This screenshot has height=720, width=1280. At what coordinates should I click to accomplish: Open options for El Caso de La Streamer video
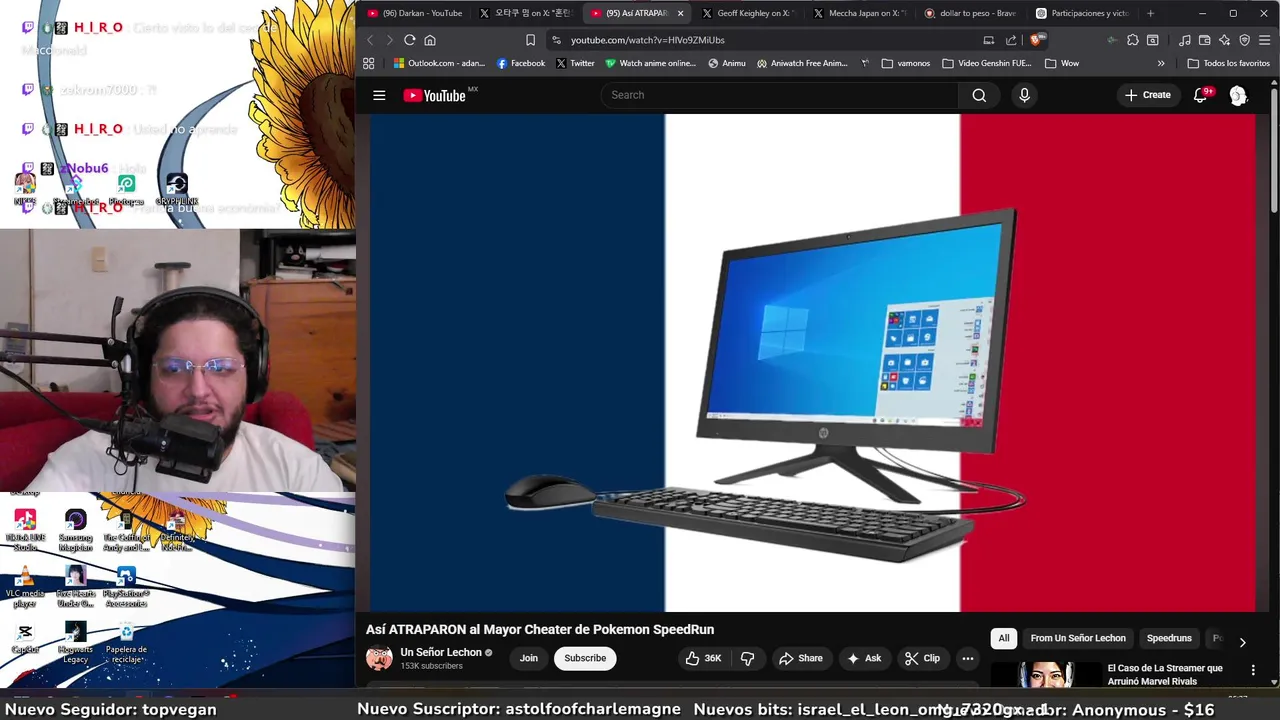tap(1253, 670)
